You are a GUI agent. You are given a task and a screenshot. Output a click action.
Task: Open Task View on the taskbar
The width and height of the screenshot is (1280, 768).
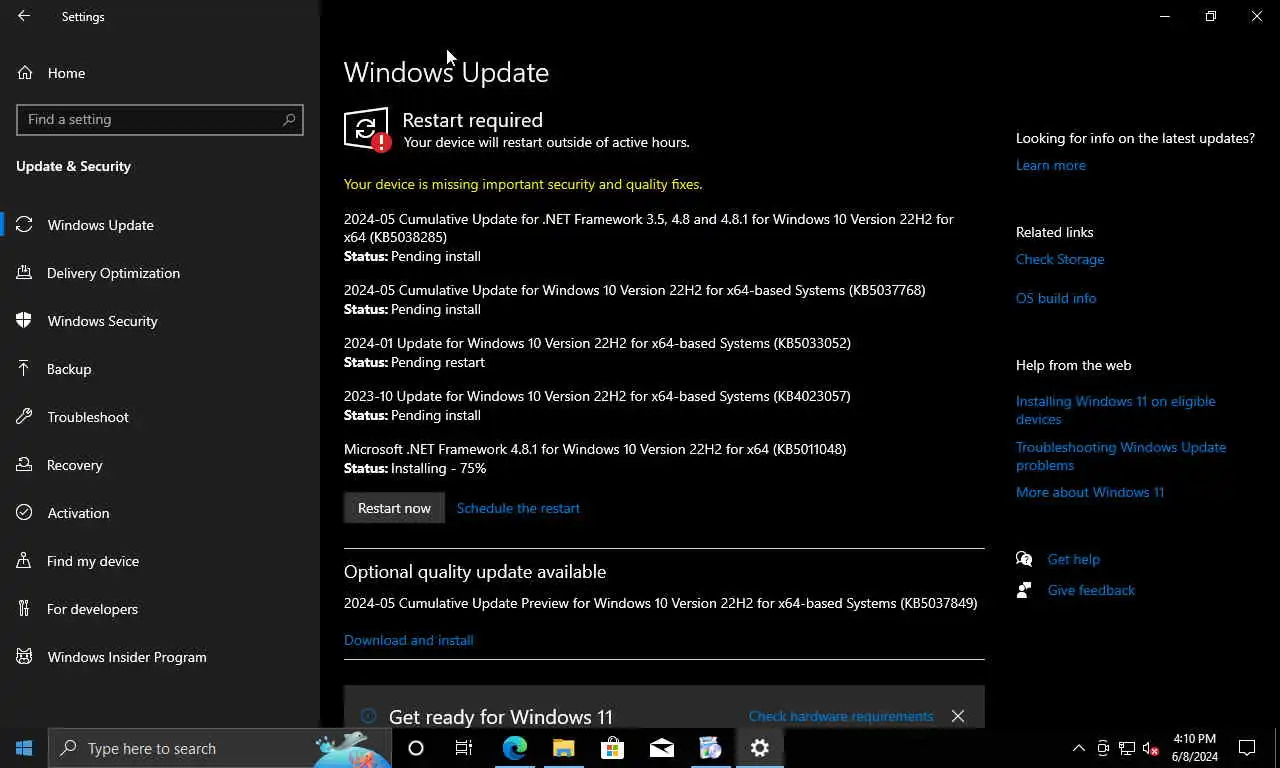(464, 748)
